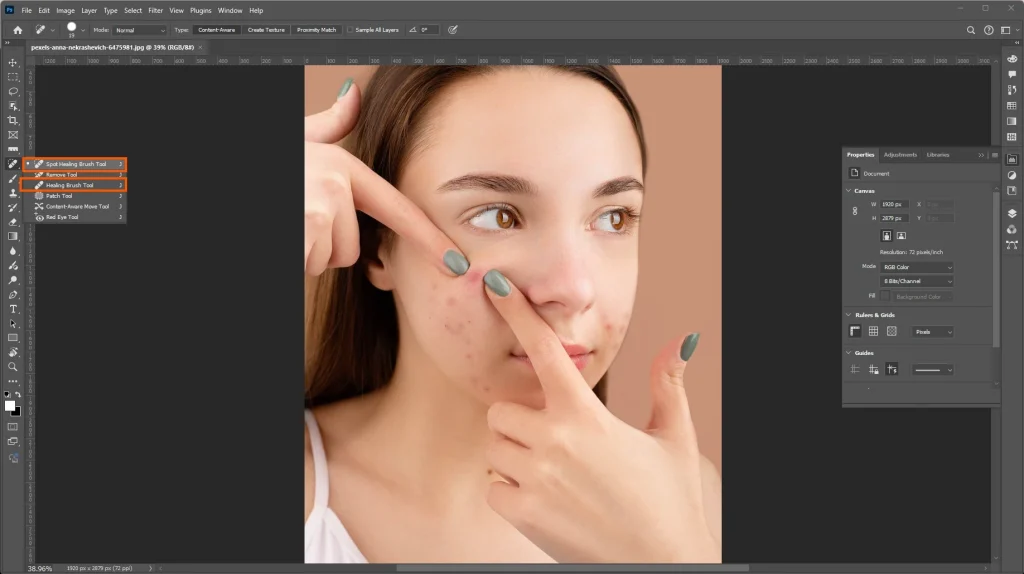Open the blend Mode dropdown set to Normal
1024x574 pixels.
click(x=140, y=30)
